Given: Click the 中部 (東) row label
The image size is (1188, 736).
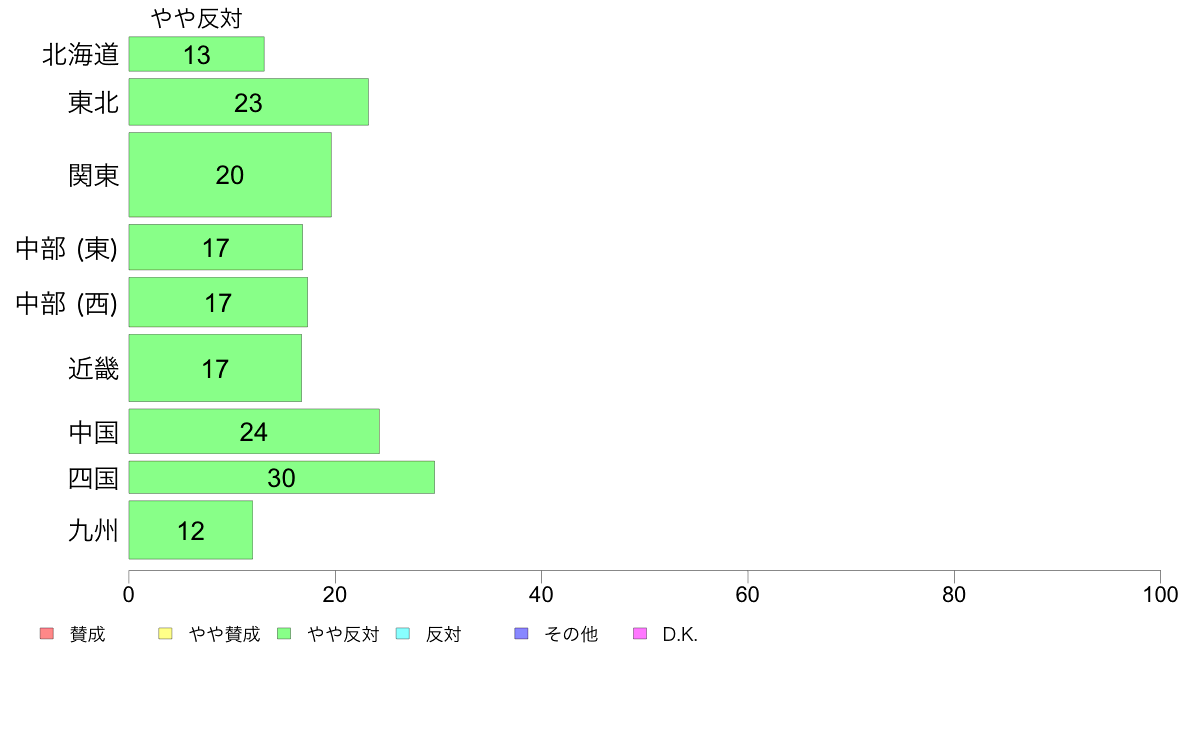Looking at the screenshot, I should pos(67,248).
